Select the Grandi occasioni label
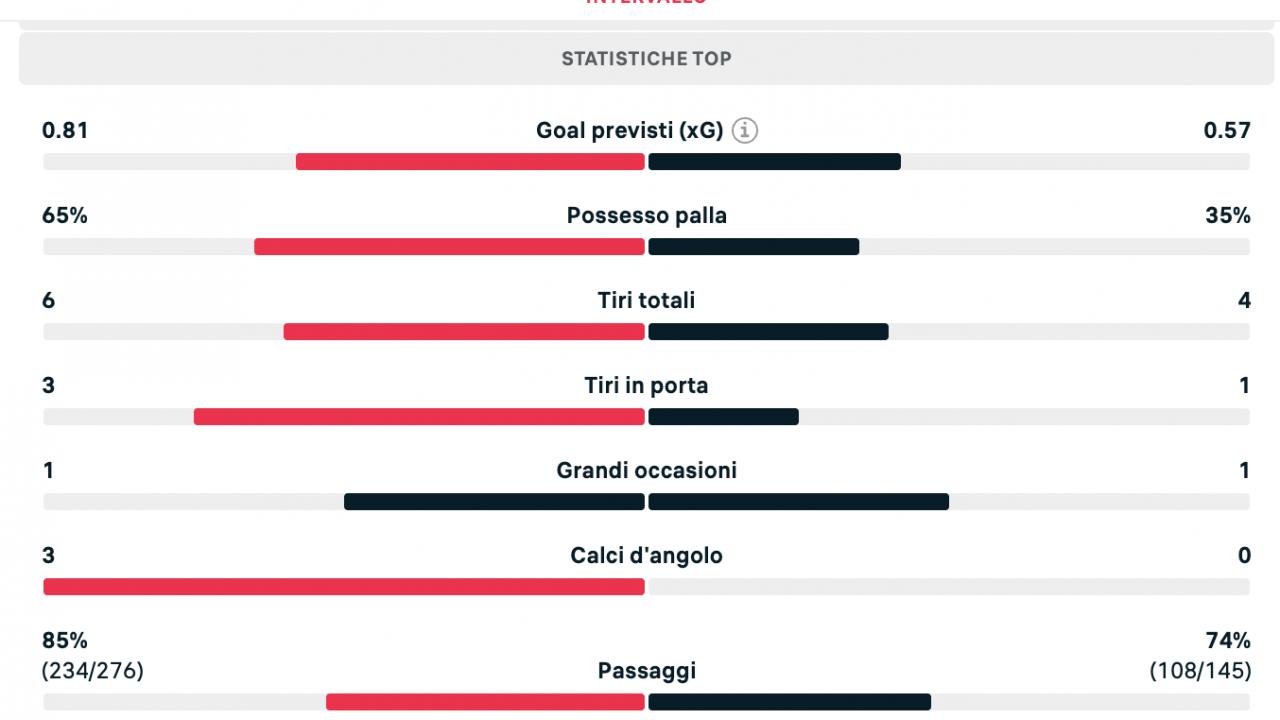Screen dimensions: 1280x720 pos(646,470)
